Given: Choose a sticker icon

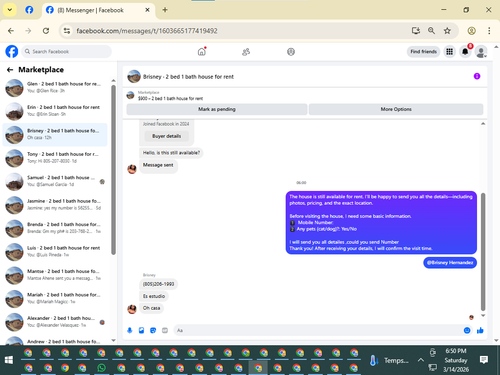Looking at the screenshot, I should 153,330.
